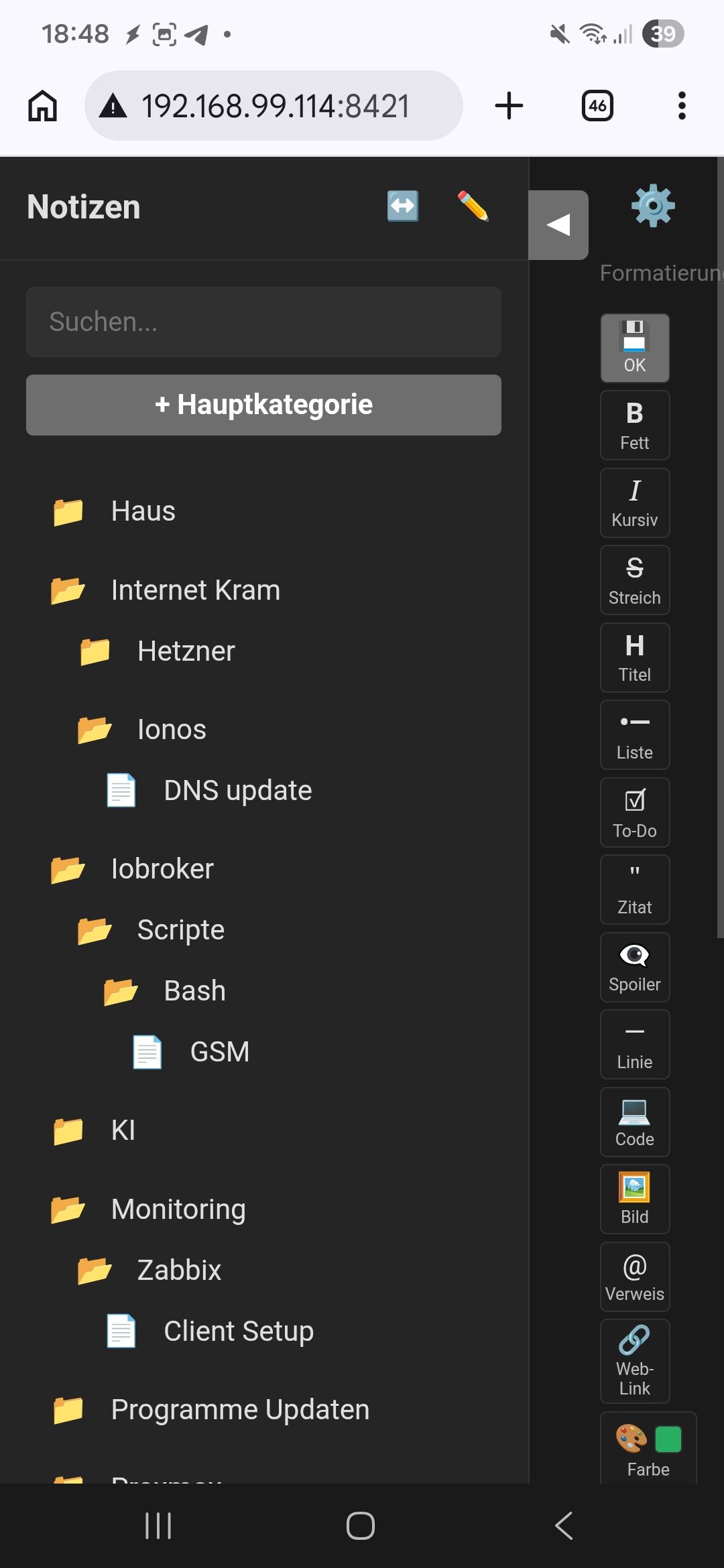Viewport: 724px width, 1568px height.
Task: Open settings via the gear icon
Action: click(652, 206)
